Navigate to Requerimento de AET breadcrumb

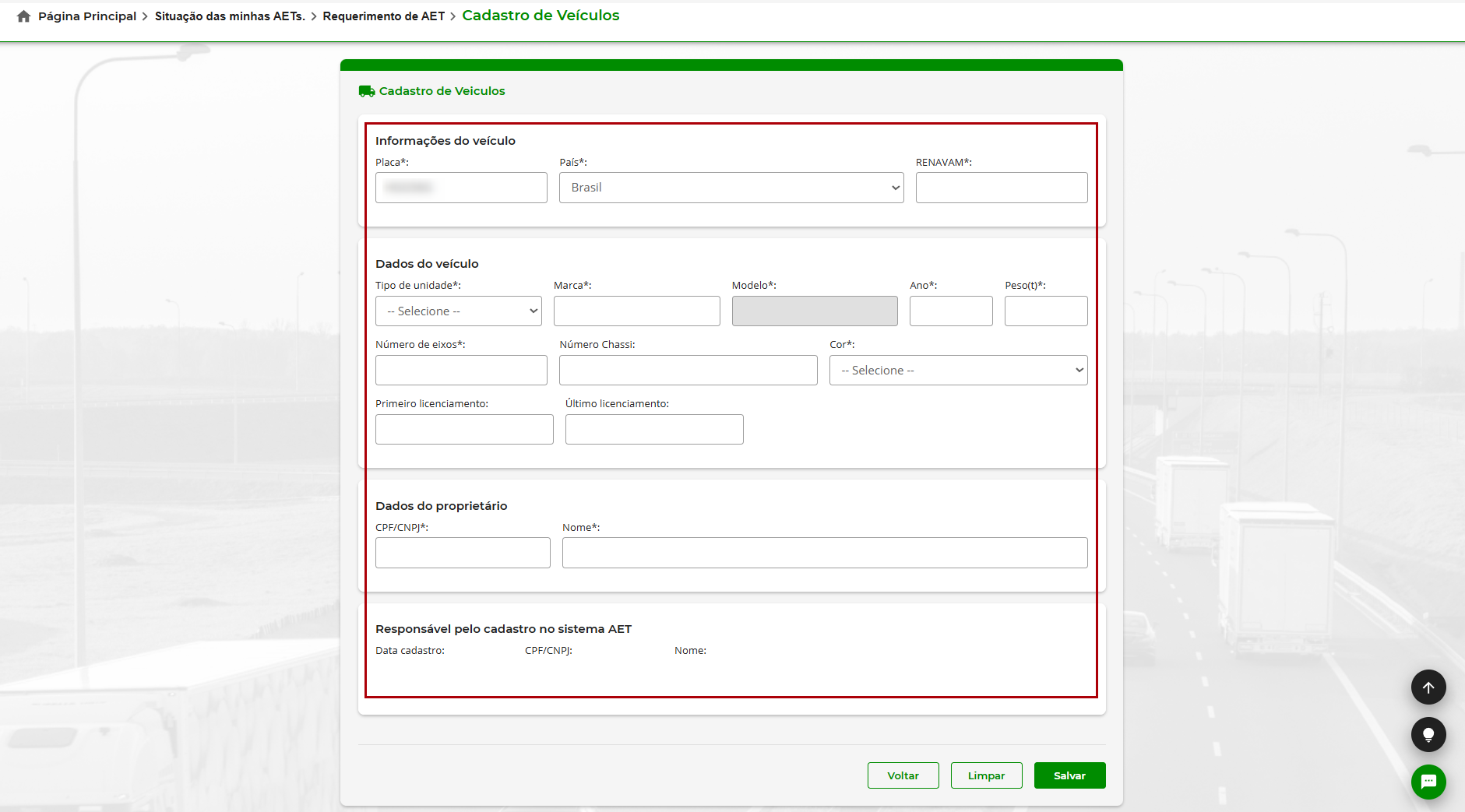click(384, 16)
